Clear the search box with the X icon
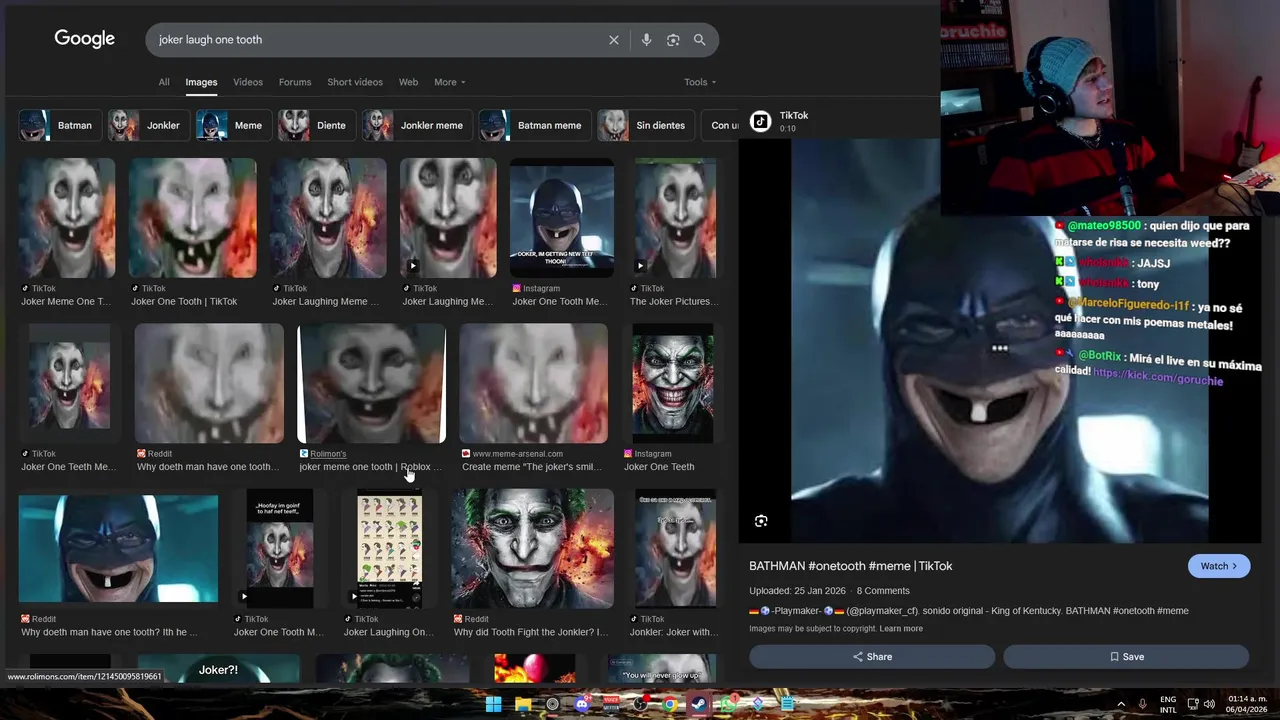The image size is (1280, 720). pyautogui.click(x=614, y=40)
